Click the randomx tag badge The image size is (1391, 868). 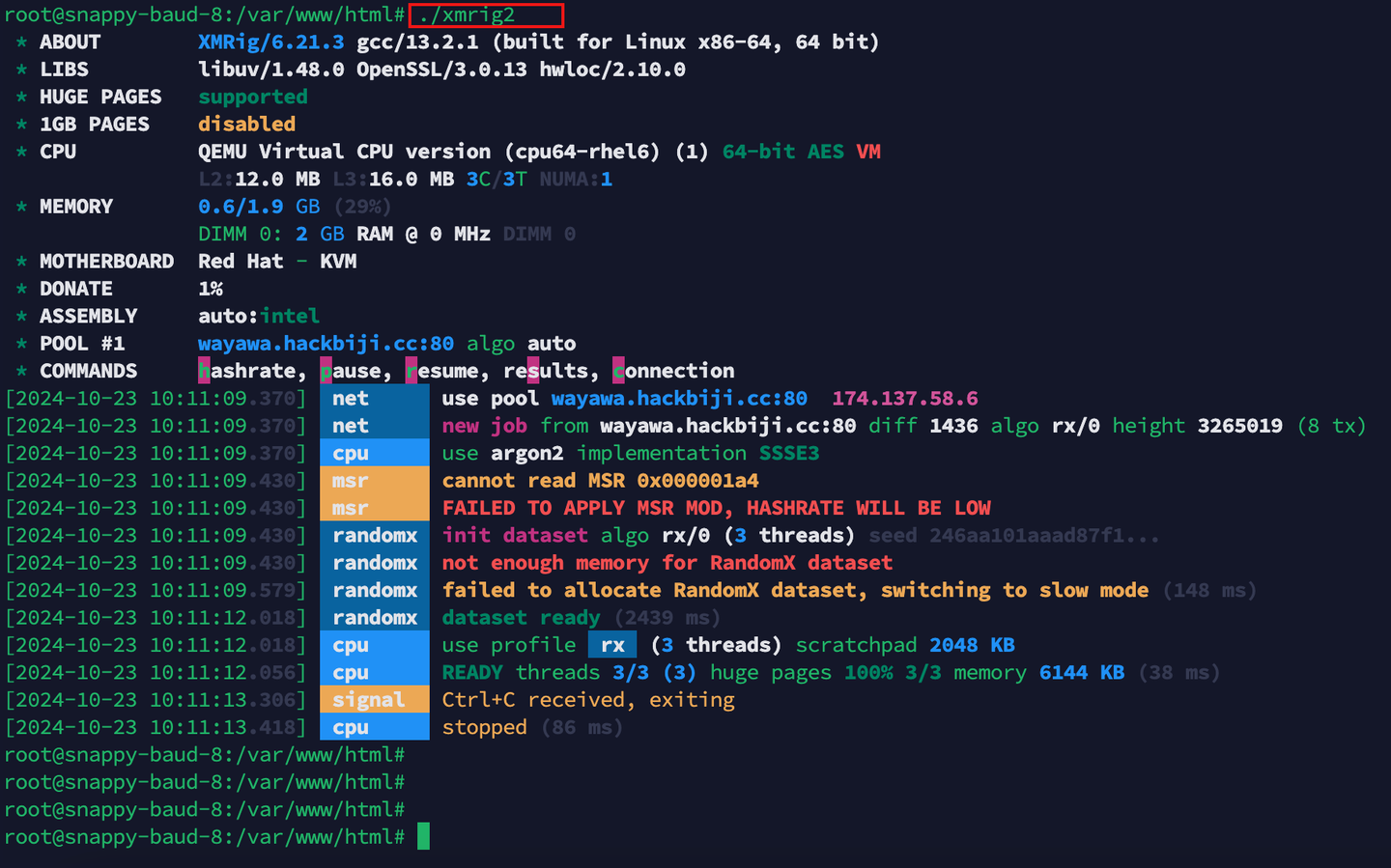(375, 535)
